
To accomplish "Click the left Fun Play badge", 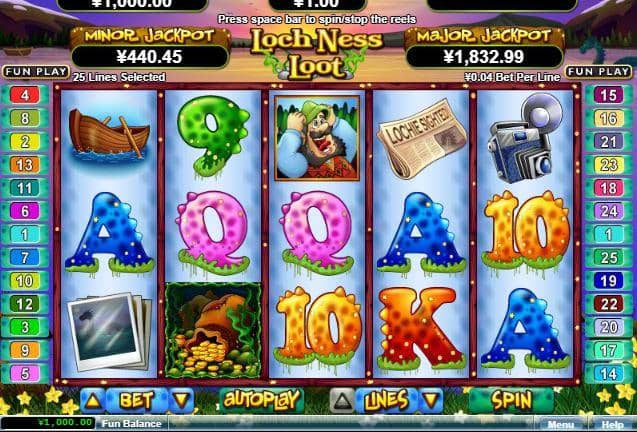I will (x=36, y=72).
